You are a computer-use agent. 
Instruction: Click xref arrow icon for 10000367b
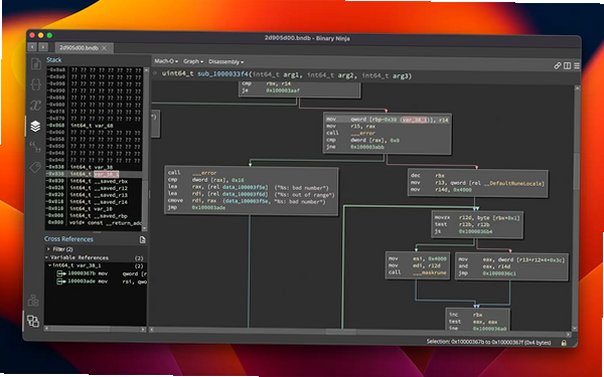click(61, 273)
